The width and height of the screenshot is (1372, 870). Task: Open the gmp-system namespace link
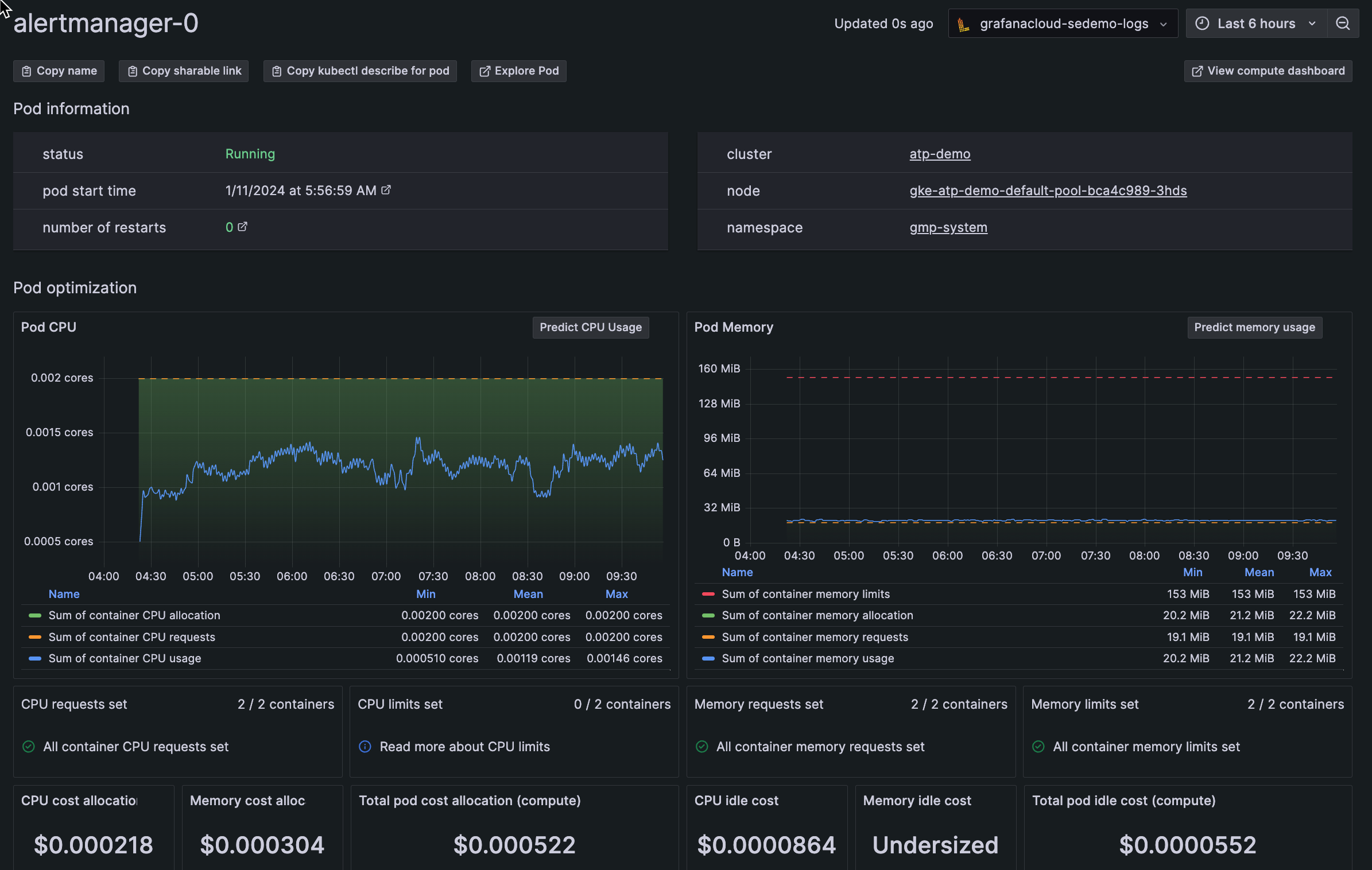pos(948,227)
